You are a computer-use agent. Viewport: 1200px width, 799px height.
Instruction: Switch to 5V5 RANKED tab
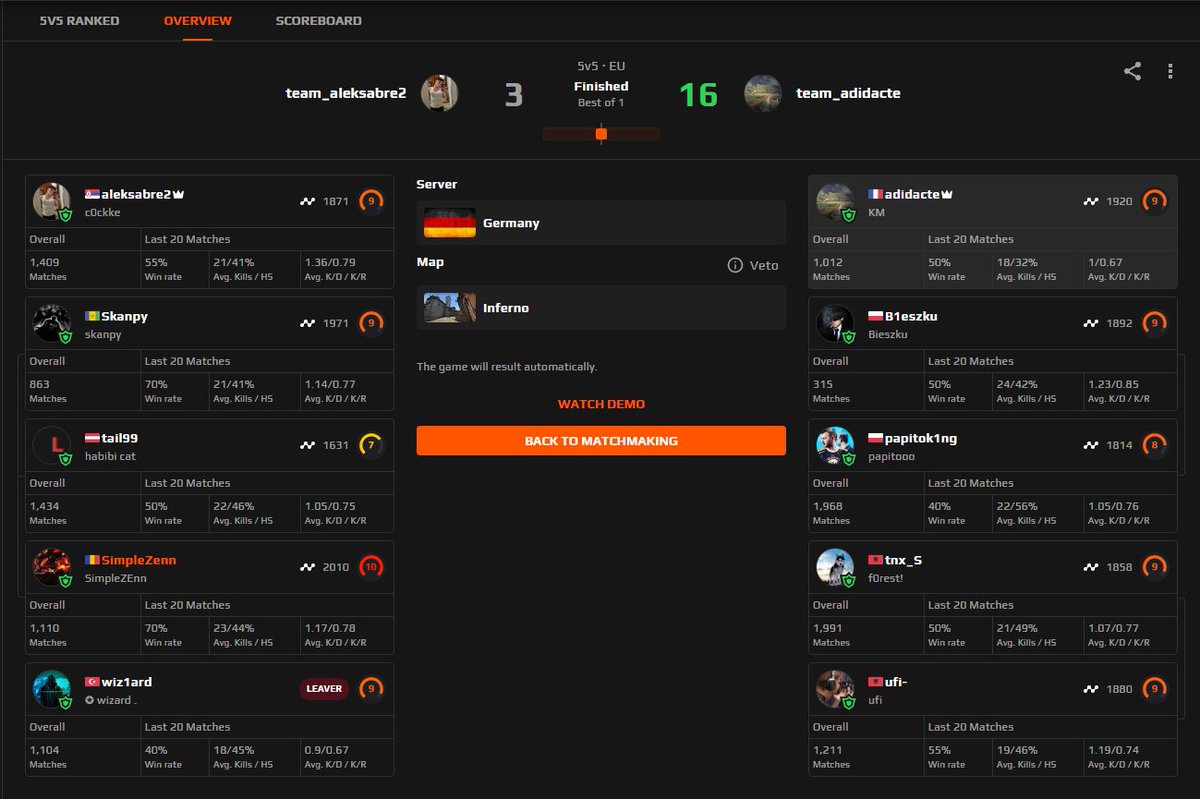coord(79,21)
